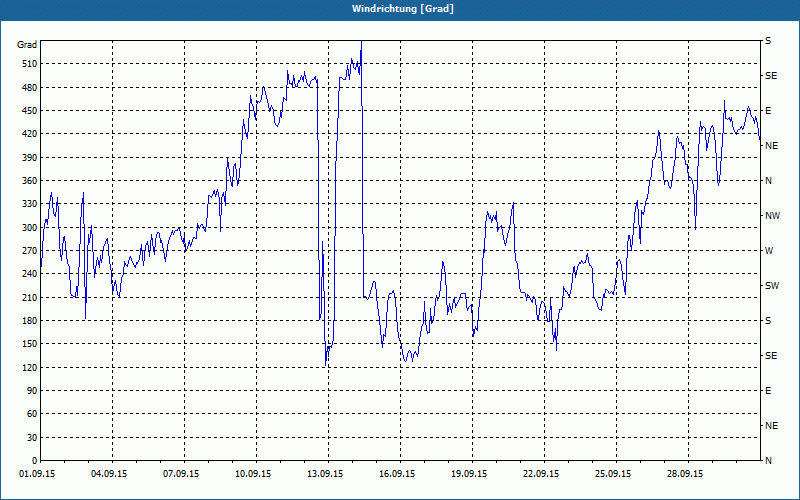Screen dimensions: 800x500
Task: Select the W compass label on right axis
Action: [x=769, y=251]
